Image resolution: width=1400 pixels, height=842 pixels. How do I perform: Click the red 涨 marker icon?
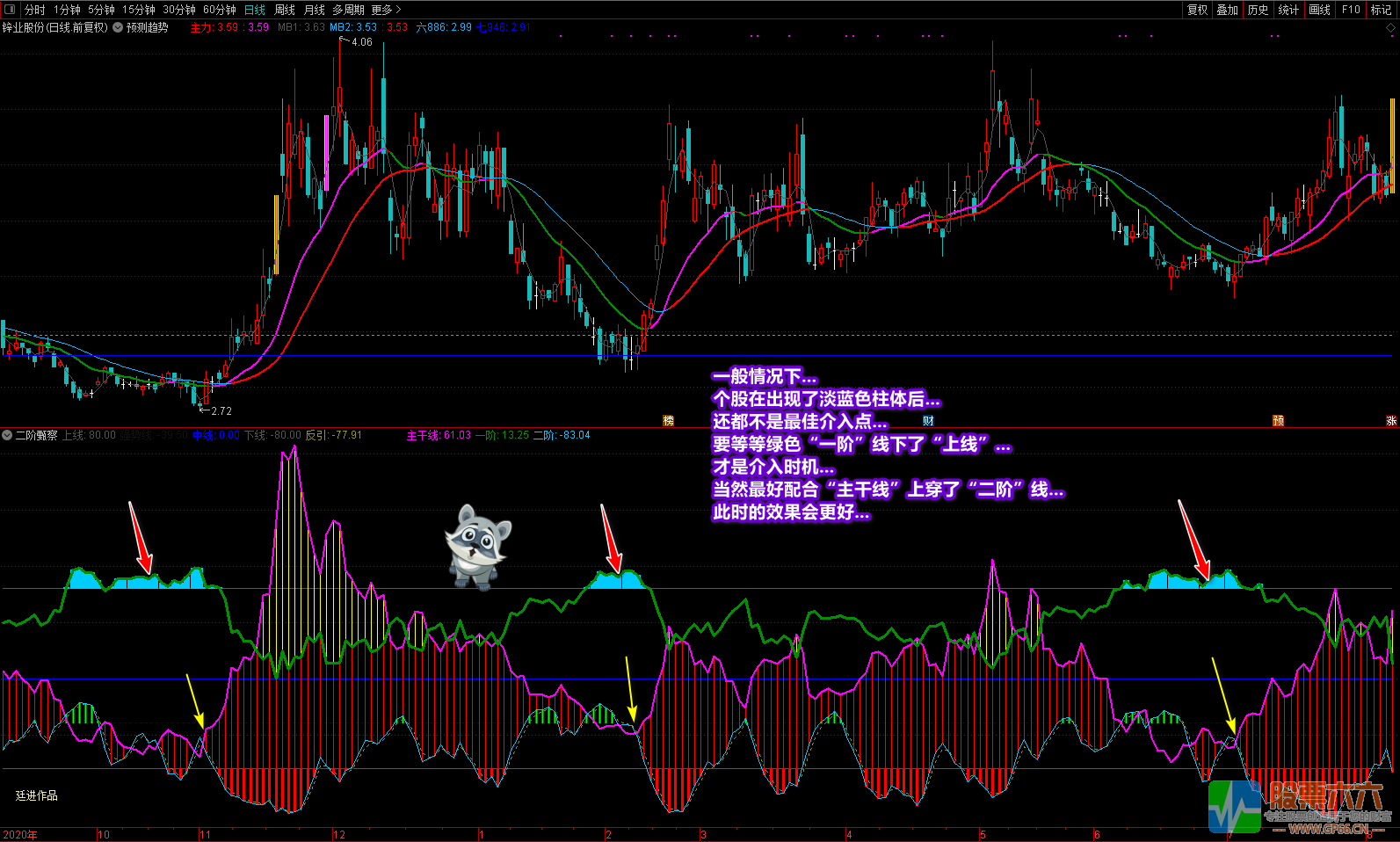click(1391, 421)
